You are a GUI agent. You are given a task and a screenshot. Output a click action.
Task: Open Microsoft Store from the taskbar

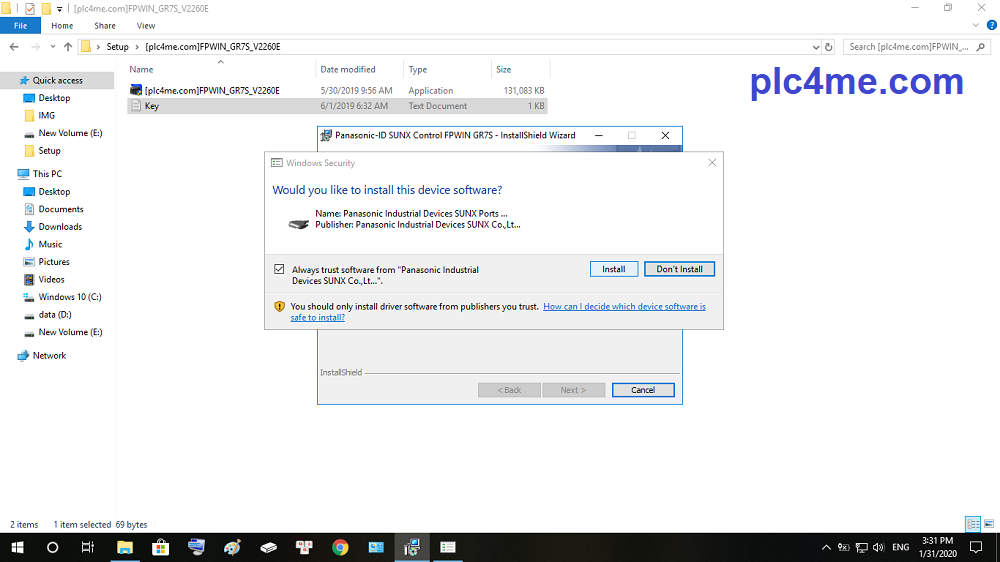(x=160, y=547)
